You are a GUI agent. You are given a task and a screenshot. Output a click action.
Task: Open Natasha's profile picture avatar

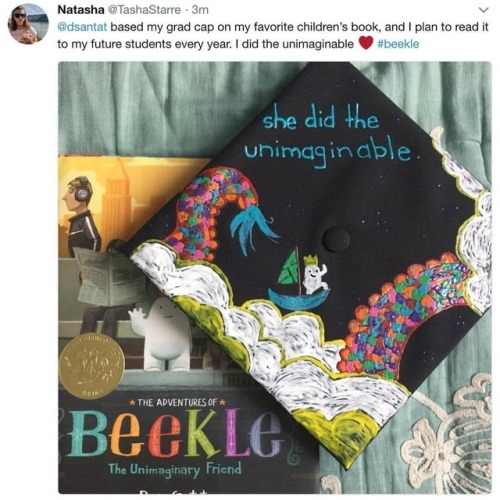28,24
